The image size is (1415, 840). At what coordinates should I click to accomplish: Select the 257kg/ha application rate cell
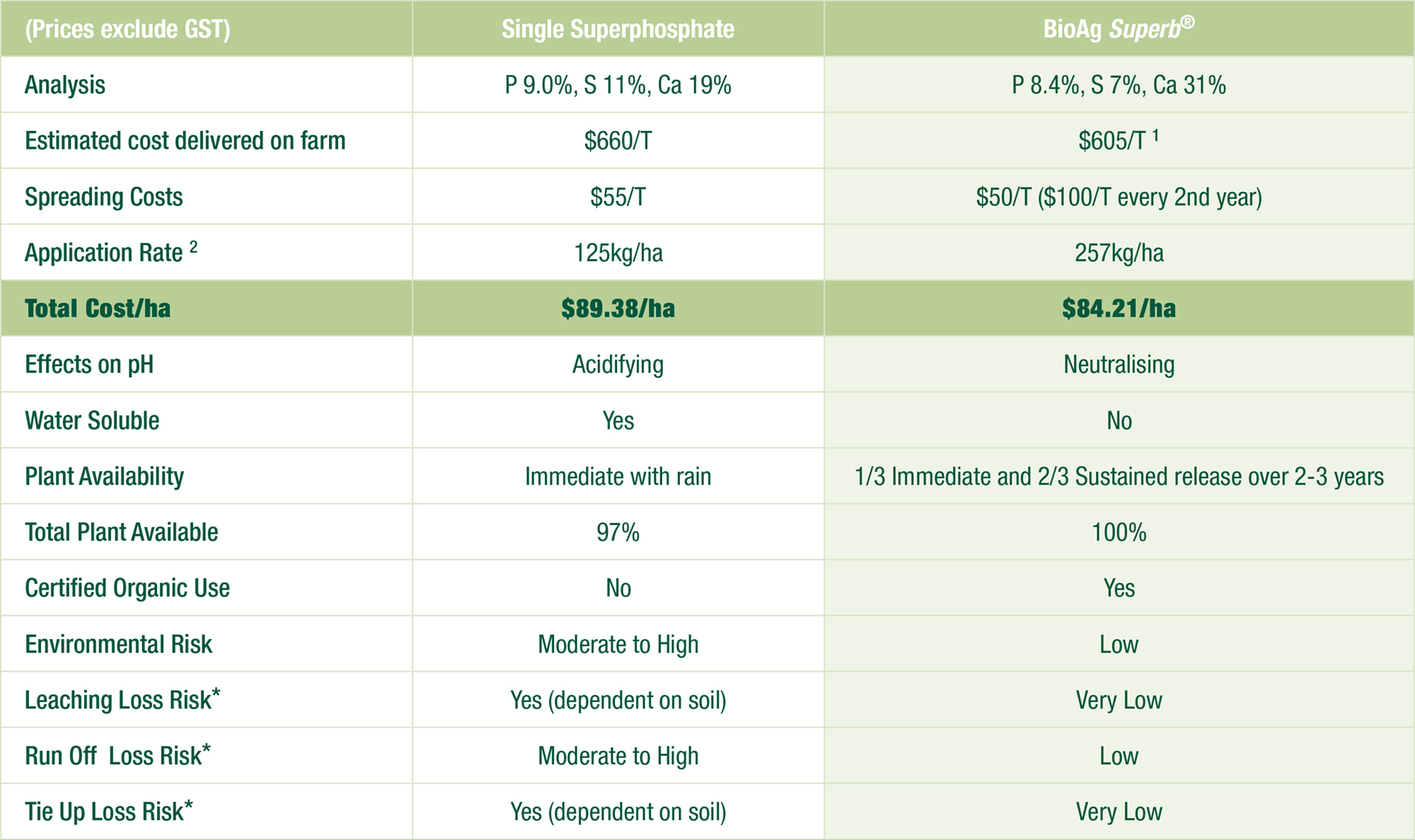(x=1118, y=253)
